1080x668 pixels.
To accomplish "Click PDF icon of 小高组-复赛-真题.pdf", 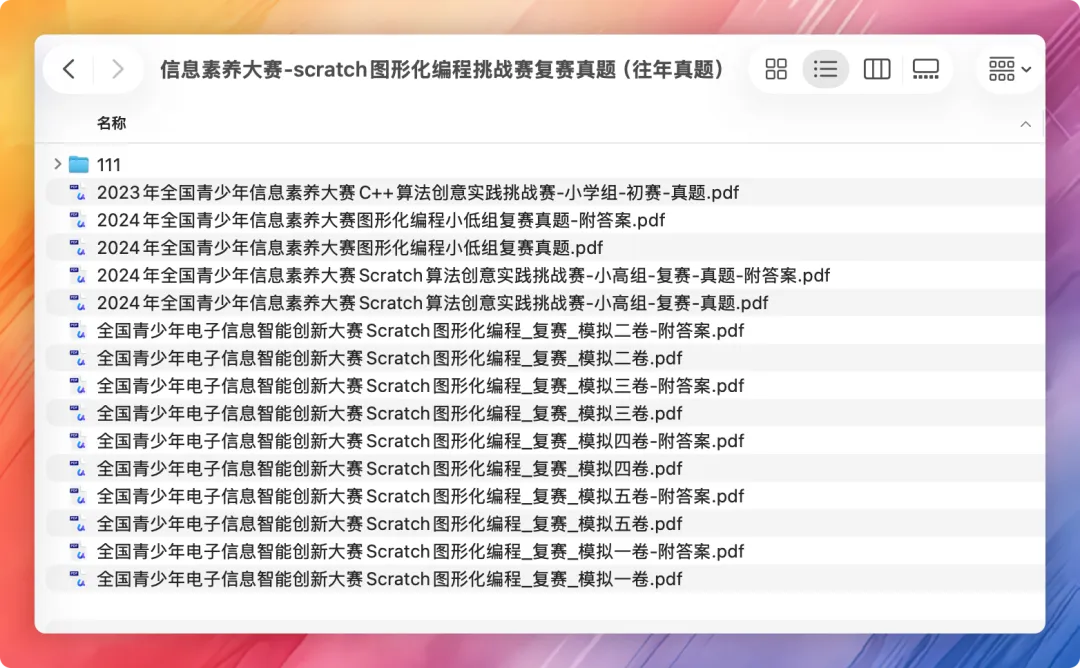I will click(x=78, y=302).
